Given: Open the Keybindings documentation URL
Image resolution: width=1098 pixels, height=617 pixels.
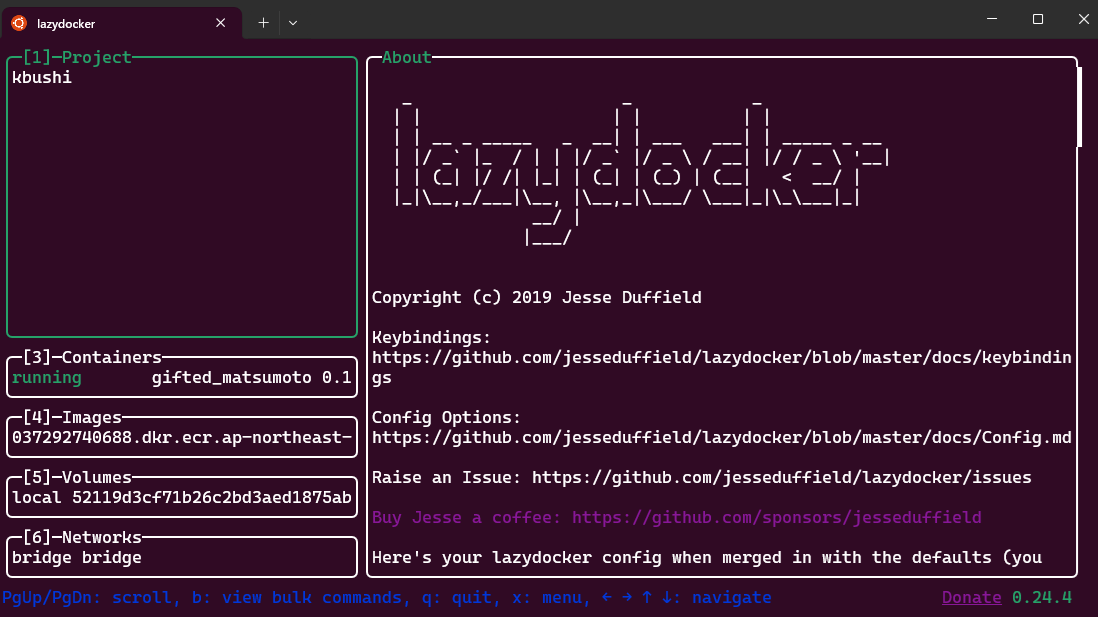Looking at the screenshot, I should pyautogui.click(x=720, y=358).
